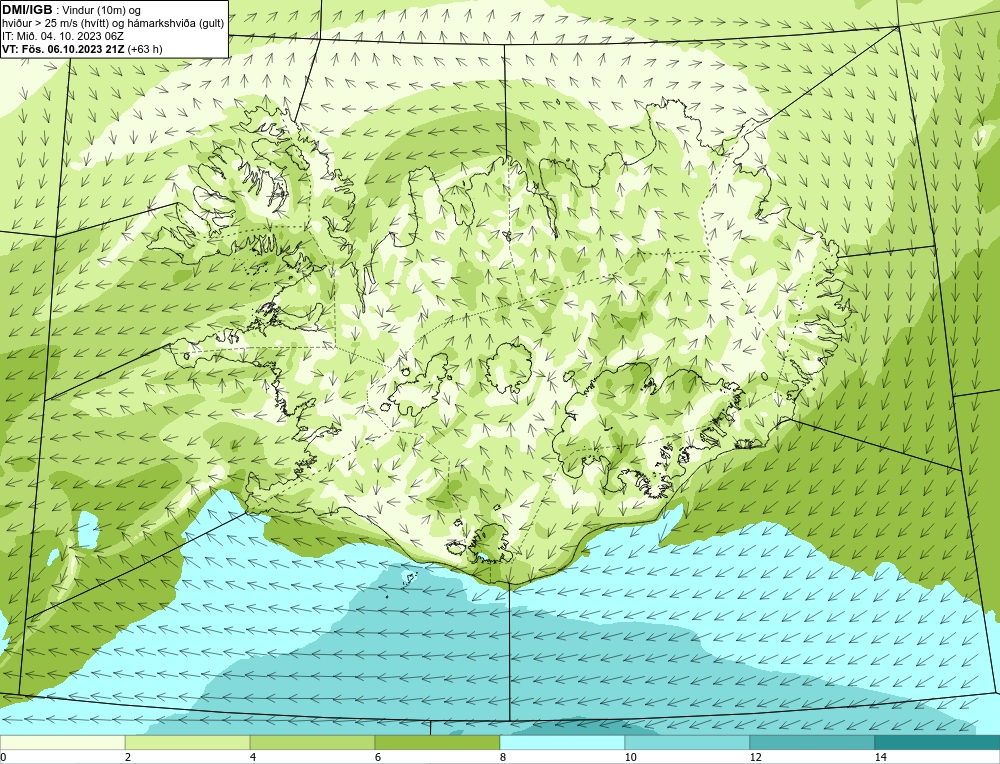
Task: Click the "IT: Mið. 04. 10. 2023 06Z" line
Action: pos(63,36)
